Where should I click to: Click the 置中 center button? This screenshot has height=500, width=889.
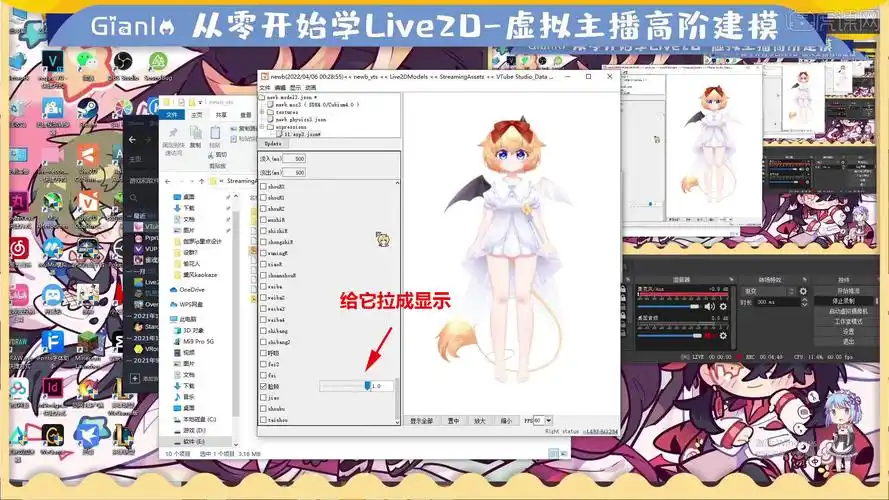(453, 421)
